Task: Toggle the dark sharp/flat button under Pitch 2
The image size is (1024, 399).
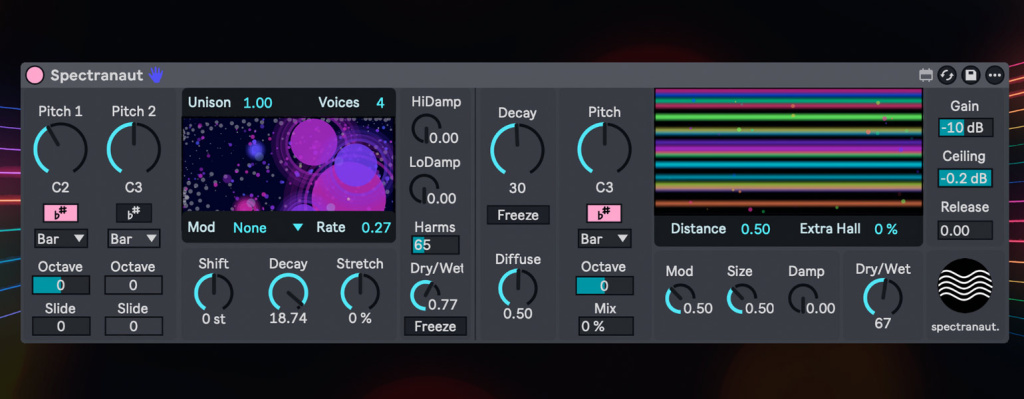Action: [134, 213]
